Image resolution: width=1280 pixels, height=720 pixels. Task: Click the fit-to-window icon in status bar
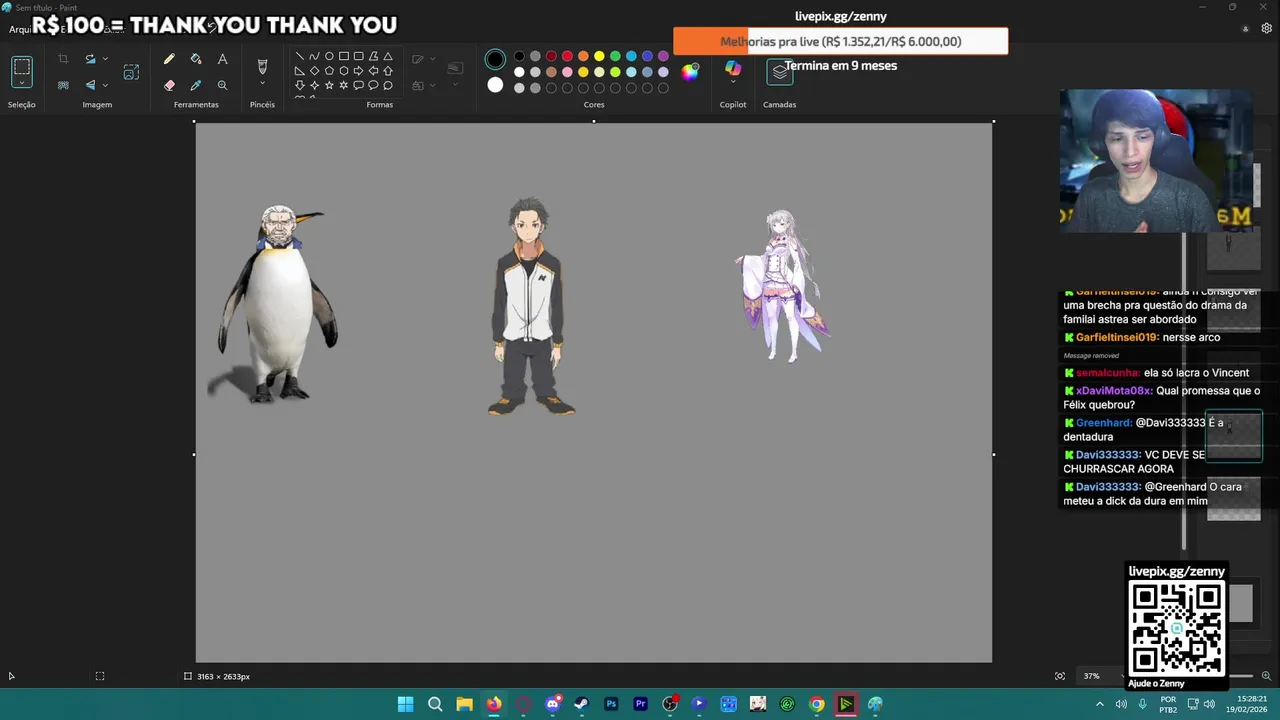click(x=1060, y=676)
